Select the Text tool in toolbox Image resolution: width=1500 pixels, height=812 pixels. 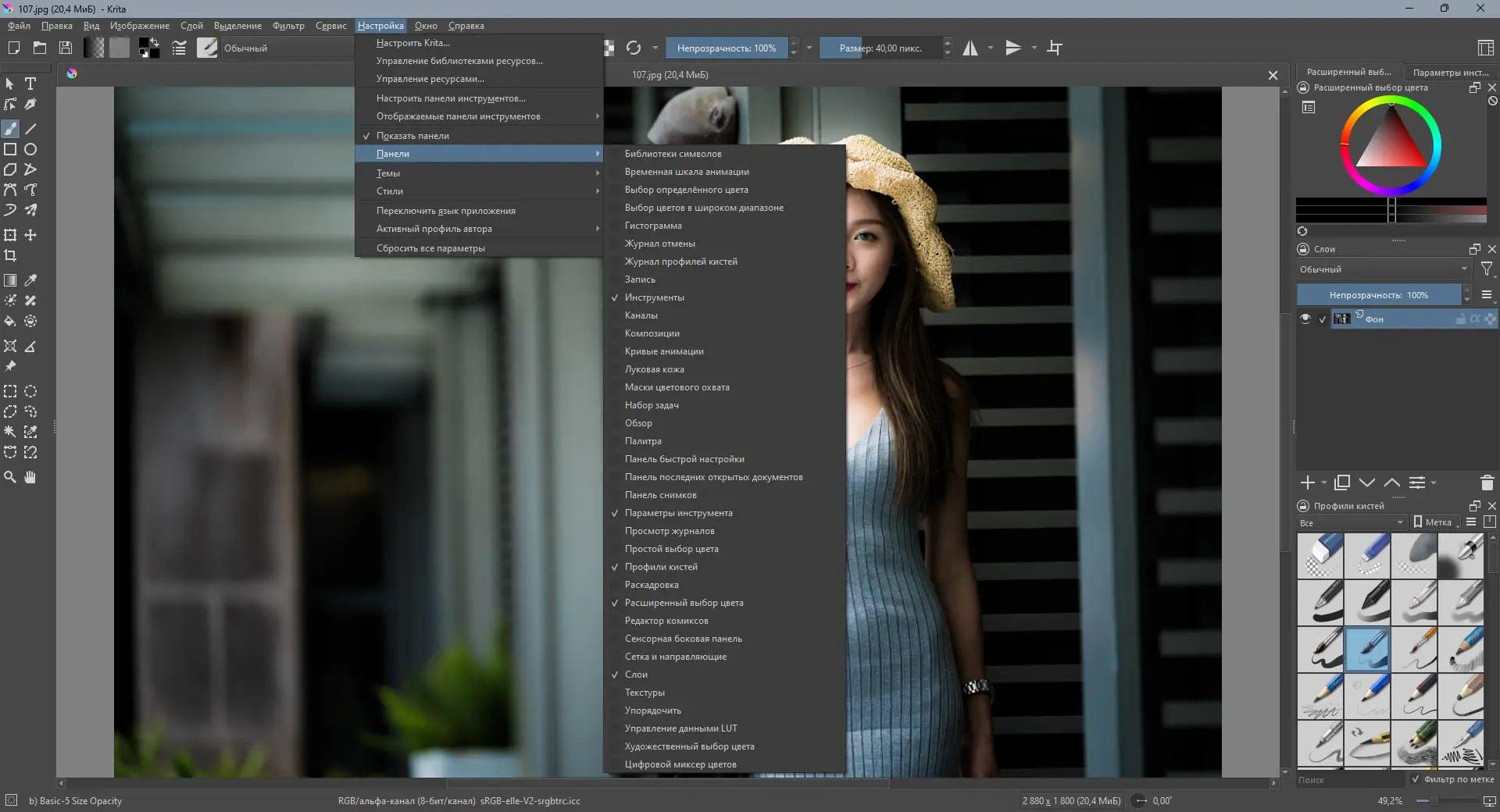[30, 84]
